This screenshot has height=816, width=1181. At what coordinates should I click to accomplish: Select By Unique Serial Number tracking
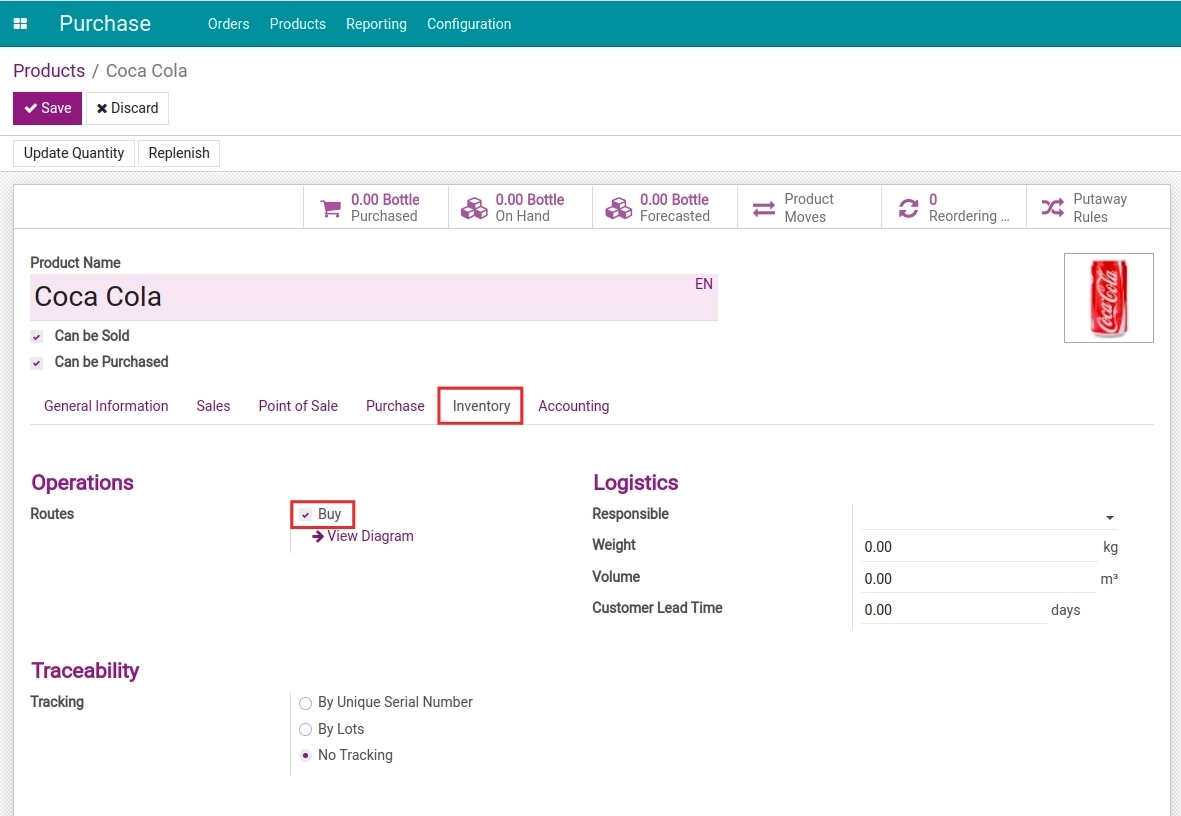point(306,703)
